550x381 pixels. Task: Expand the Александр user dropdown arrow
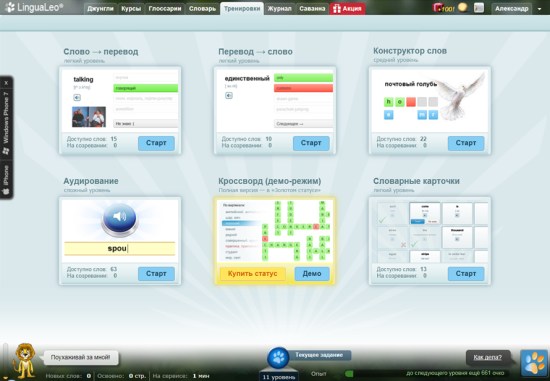click(539, 9)
